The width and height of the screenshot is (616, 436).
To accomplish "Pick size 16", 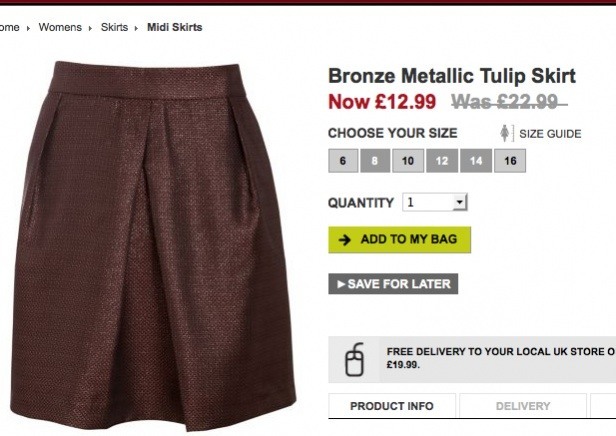I will (510, 160).
